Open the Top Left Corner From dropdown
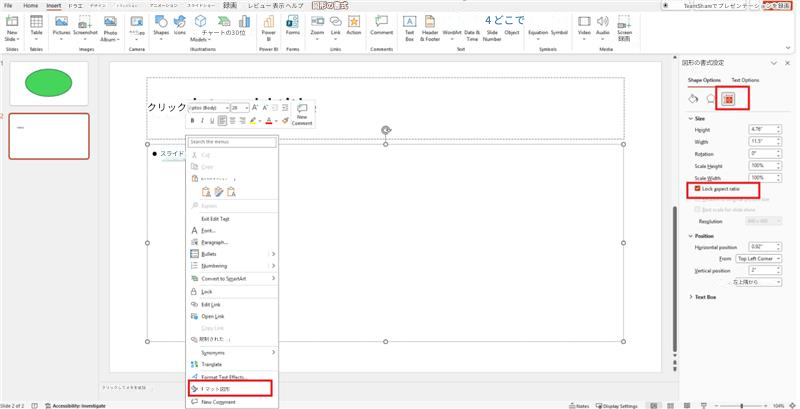800x409 pixels. (759, 259)
